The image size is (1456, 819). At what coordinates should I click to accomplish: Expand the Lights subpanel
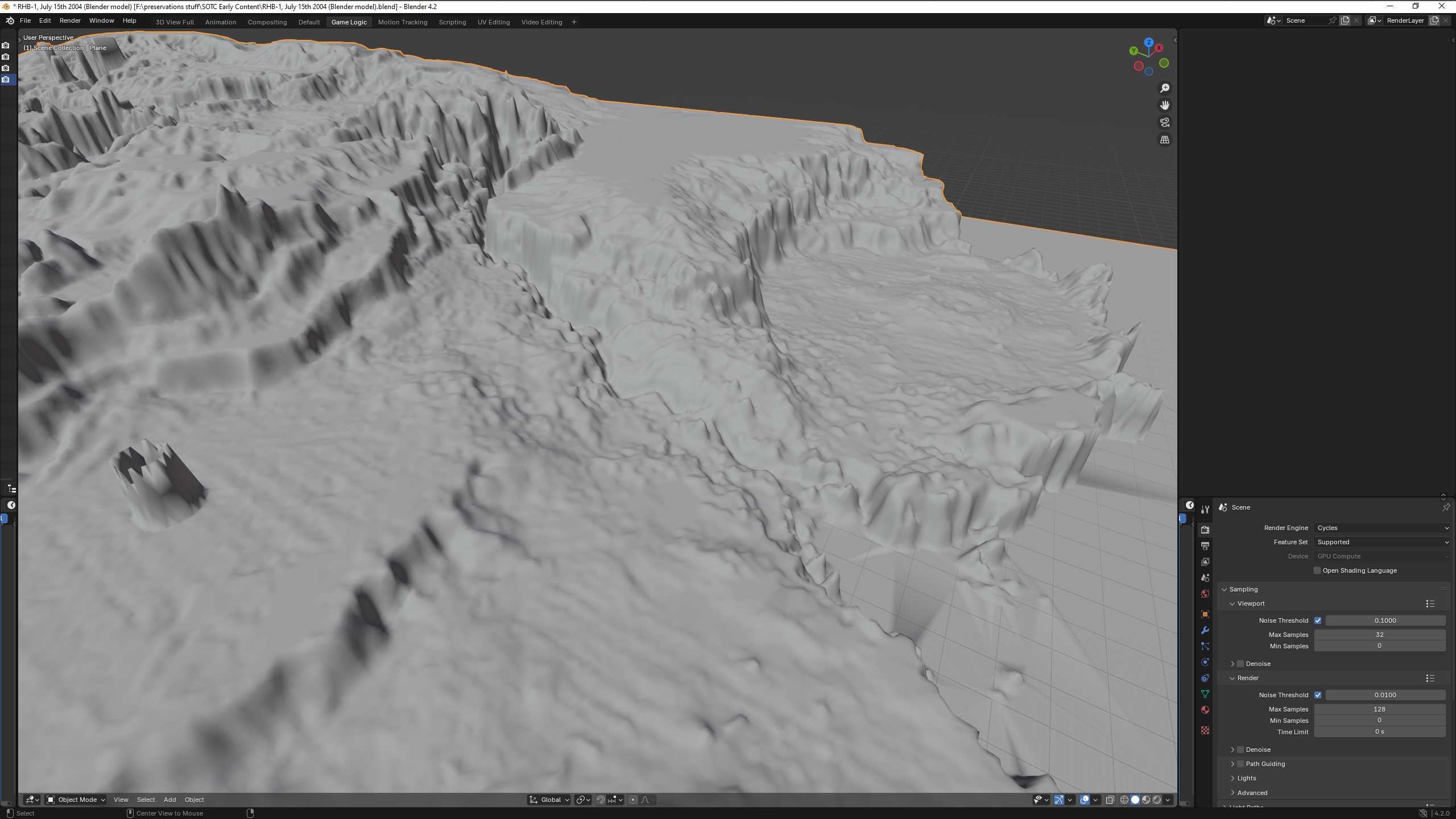[x=1246, y=778]
